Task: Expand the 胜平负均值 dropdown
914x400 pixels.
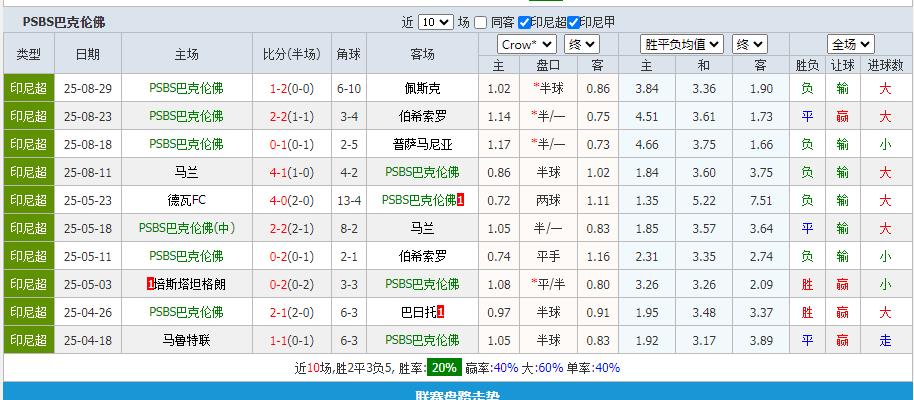Action: 682,44
